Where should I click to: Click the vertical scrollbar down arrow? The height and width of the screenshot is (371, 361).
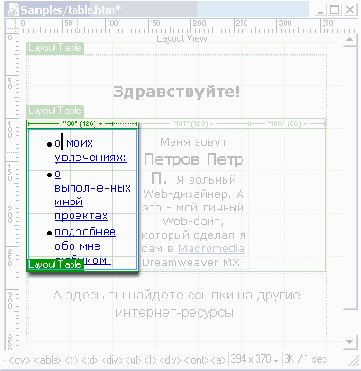[350, 342]
